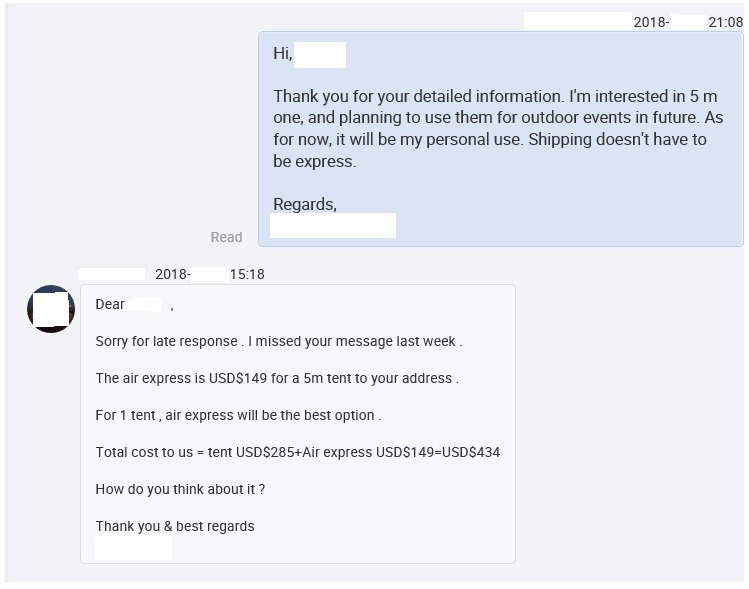This screenshot has width=749, height=589.
Task: Click the redacted sender name beside the avatar
Action: 112,274
